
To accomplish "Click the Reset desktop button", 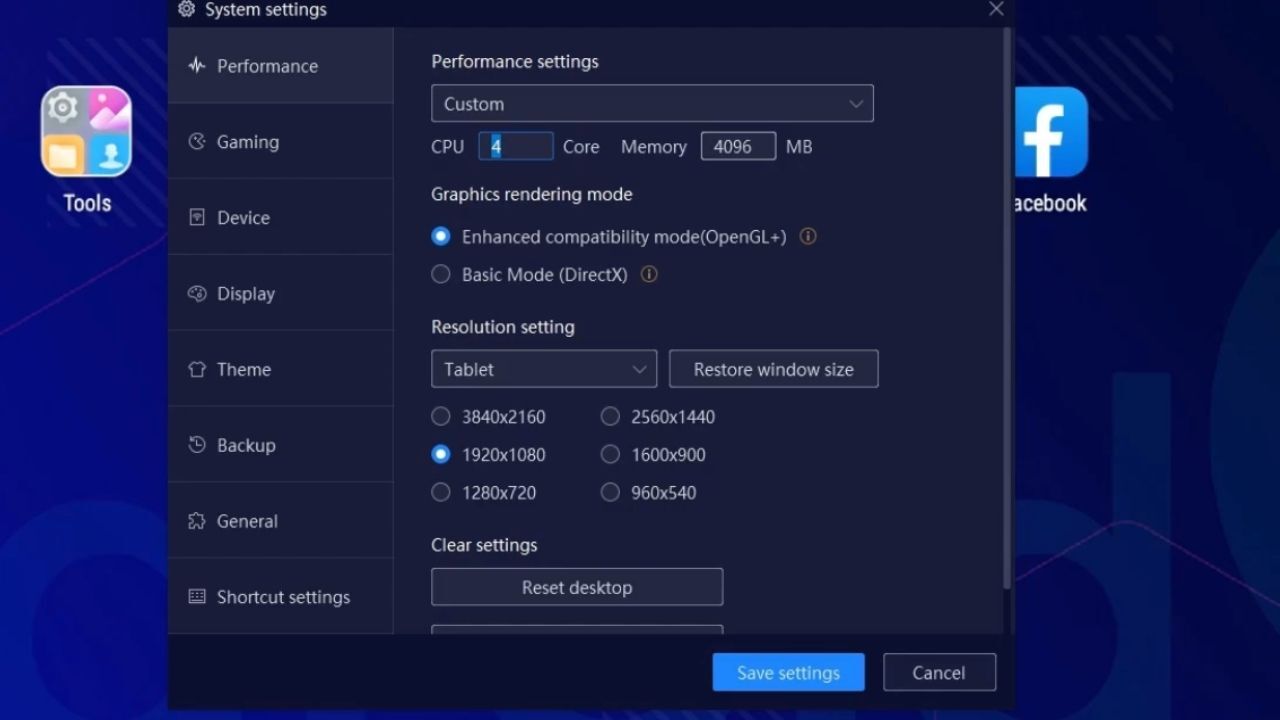I will coord(577,587).
